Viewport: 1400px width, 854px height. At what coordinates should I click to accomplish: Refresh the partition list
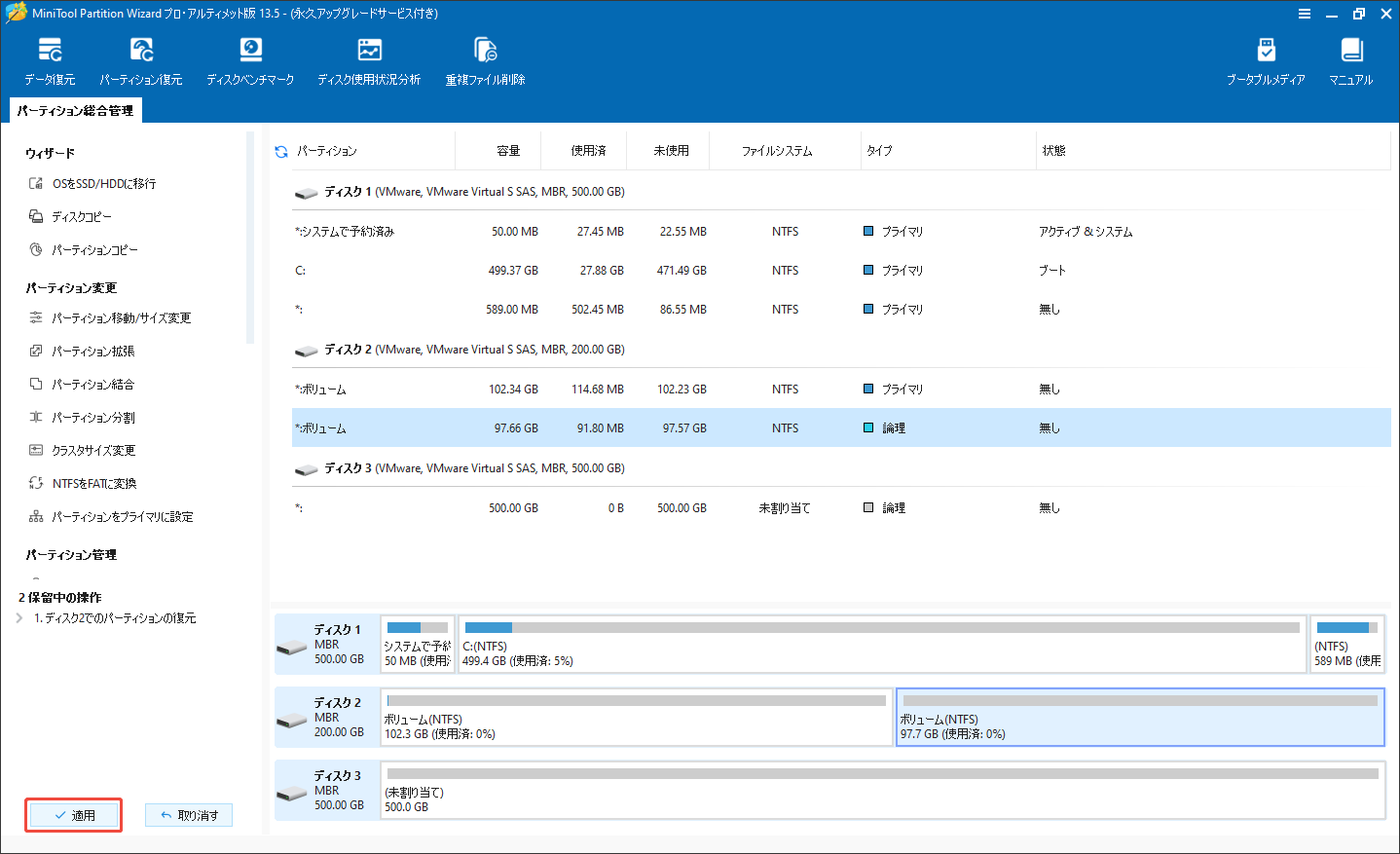point(280,150)
